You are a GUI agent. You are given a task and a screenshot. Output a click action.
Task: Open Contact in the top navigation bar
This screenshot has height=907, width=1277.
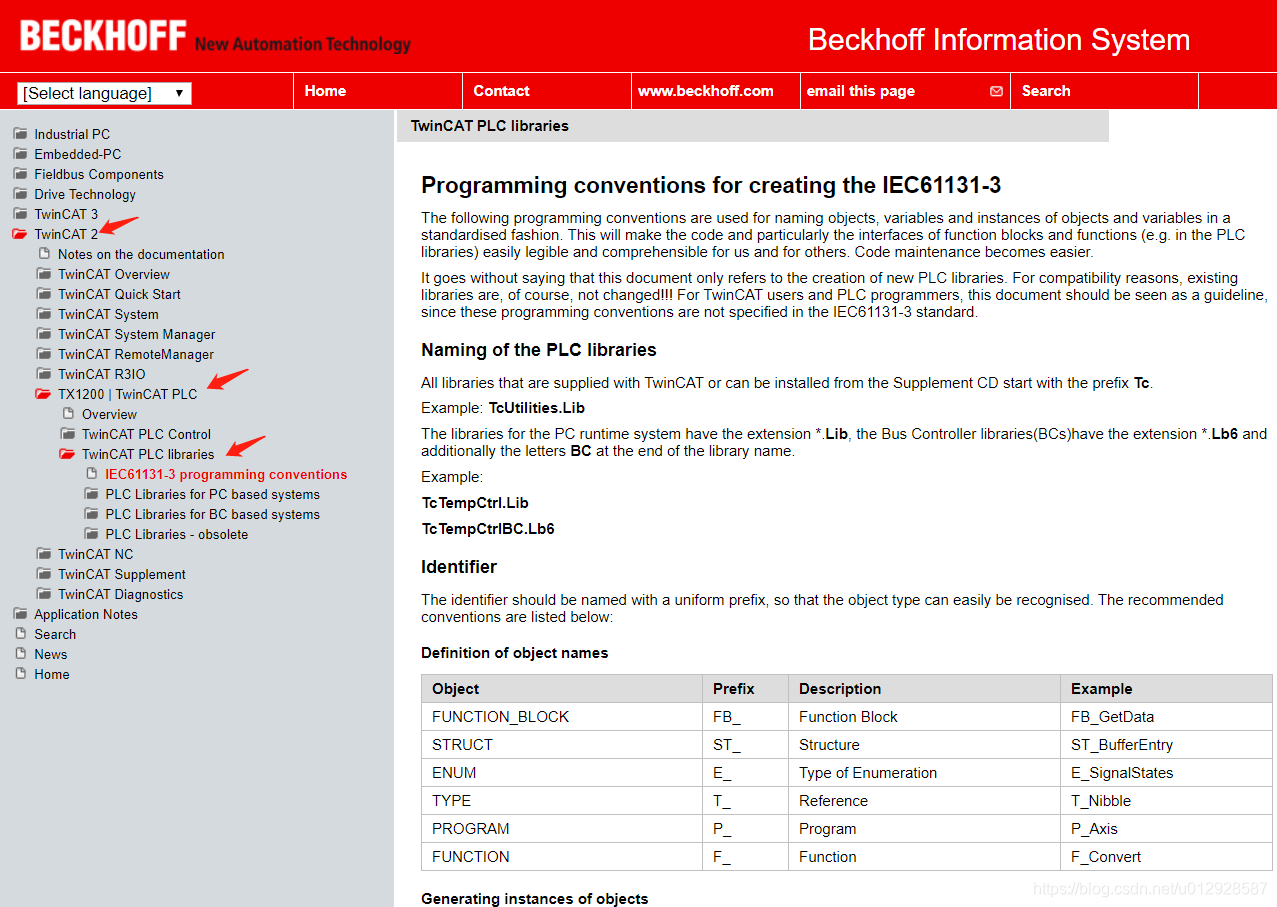coord(501,91)
